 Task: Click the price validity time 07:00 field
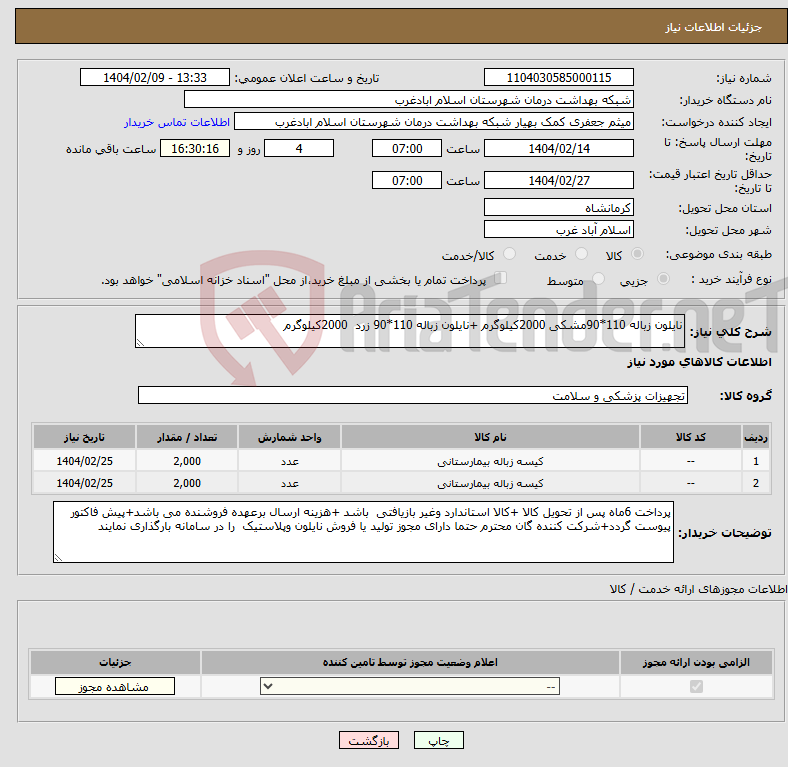coord(407,180)
